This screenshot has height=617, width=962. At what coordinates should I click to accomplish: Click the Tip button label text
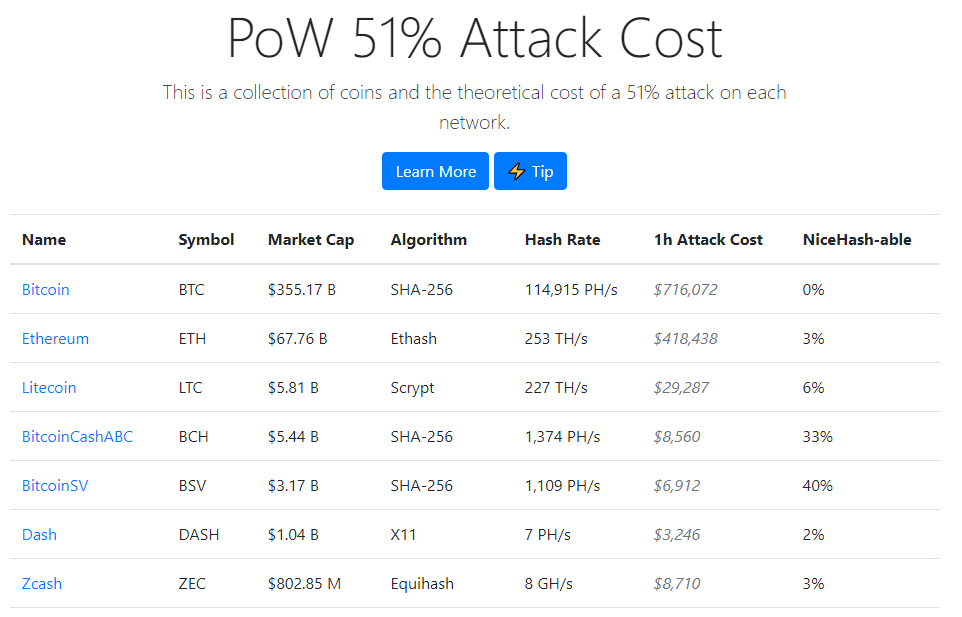[x=542, y=172]
